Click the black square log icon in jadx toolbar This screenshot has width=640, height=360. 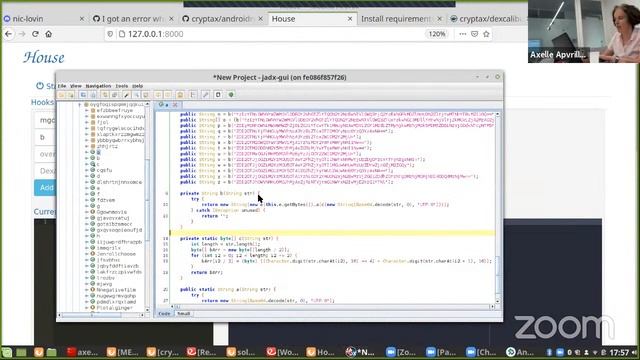click(218, 95)
